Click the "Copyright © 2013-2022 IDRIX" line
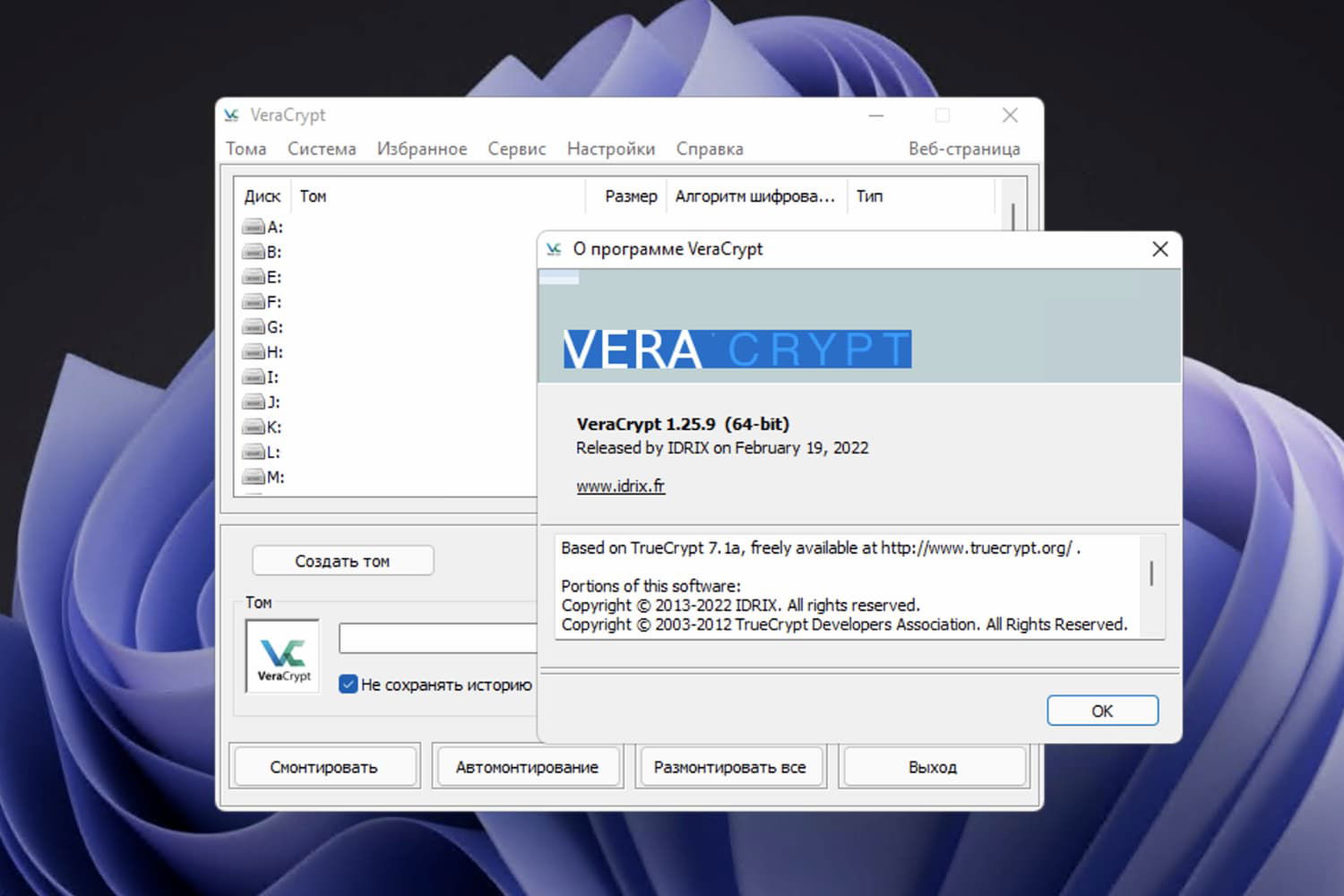 coord(741,606)
